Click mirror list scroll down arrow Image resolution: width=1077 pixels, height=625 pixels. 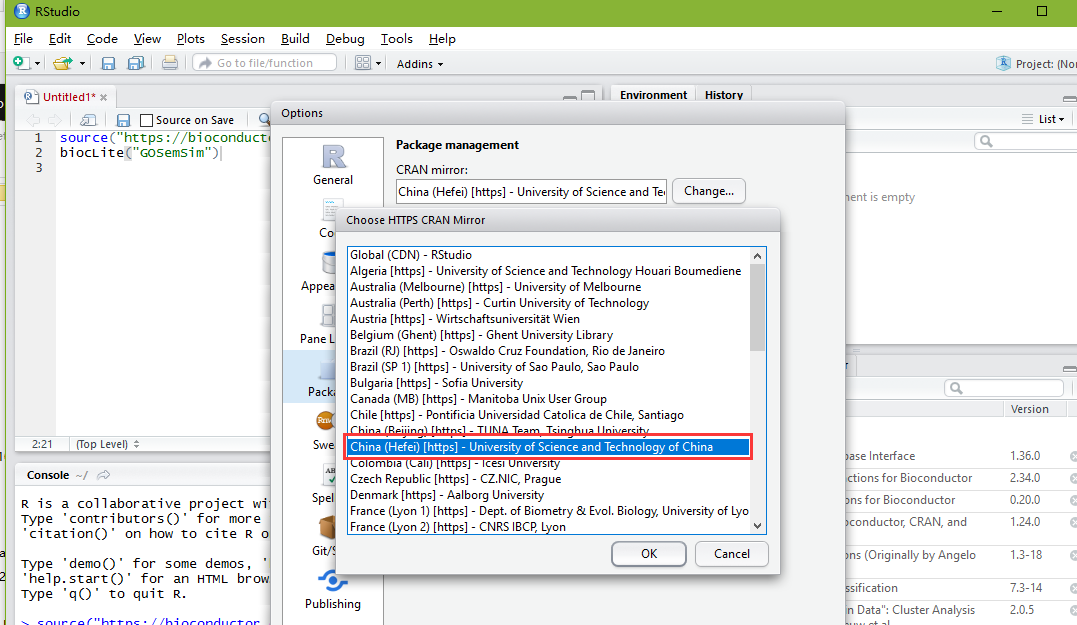(x=757, y=526)
